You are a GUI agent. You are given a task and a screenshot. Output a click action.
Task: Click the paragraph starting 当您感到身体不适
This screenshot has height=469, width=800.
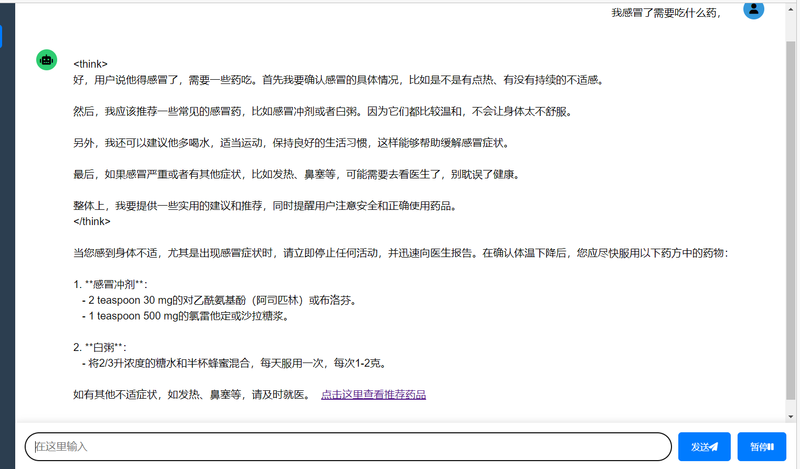click(x=401, y=253)
